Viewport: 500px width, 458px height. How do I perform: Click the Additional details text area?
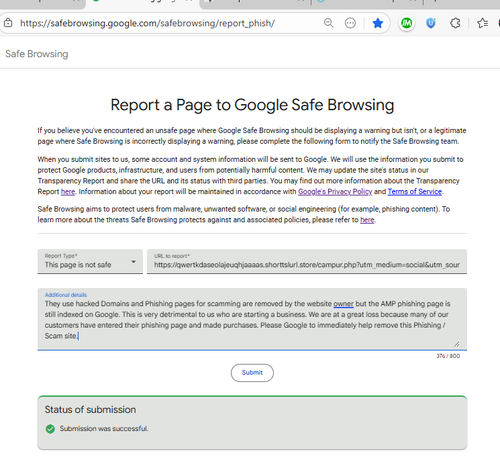252,319
